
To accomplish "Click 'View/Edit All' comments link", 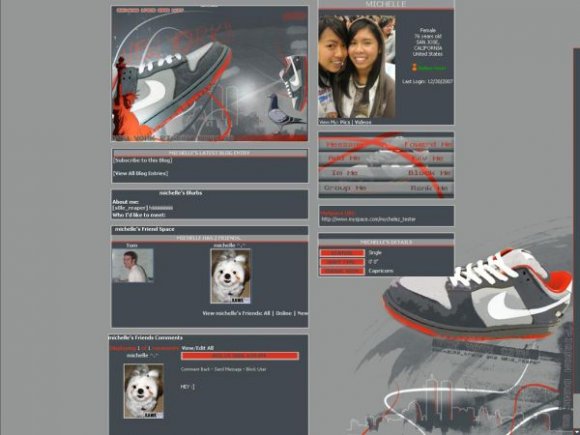I will pos(198,348).
